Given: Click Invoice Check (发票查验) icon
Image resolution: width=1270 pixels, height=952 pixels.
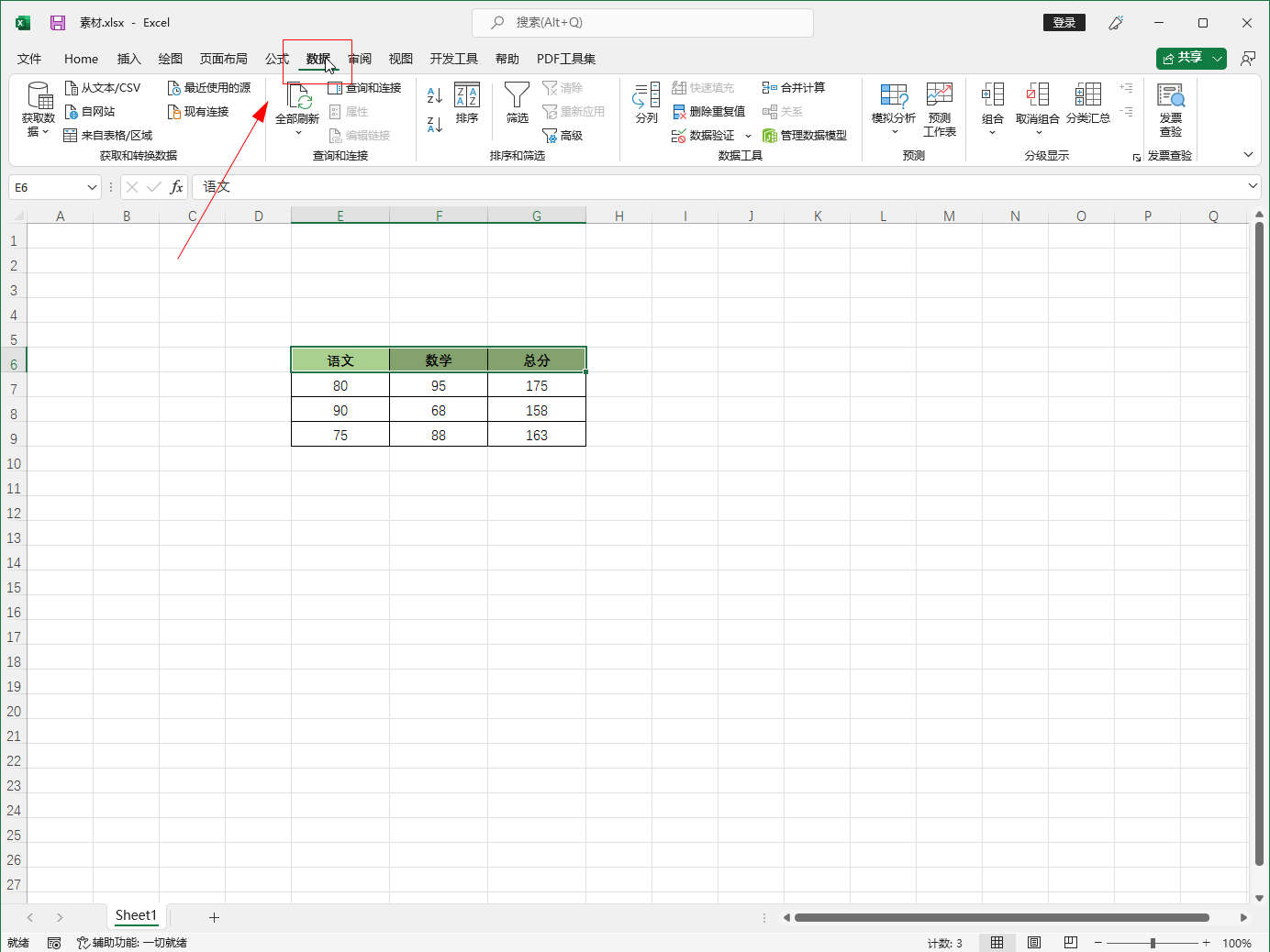Looking at the screenshot, I should [x=1171, y=94].
